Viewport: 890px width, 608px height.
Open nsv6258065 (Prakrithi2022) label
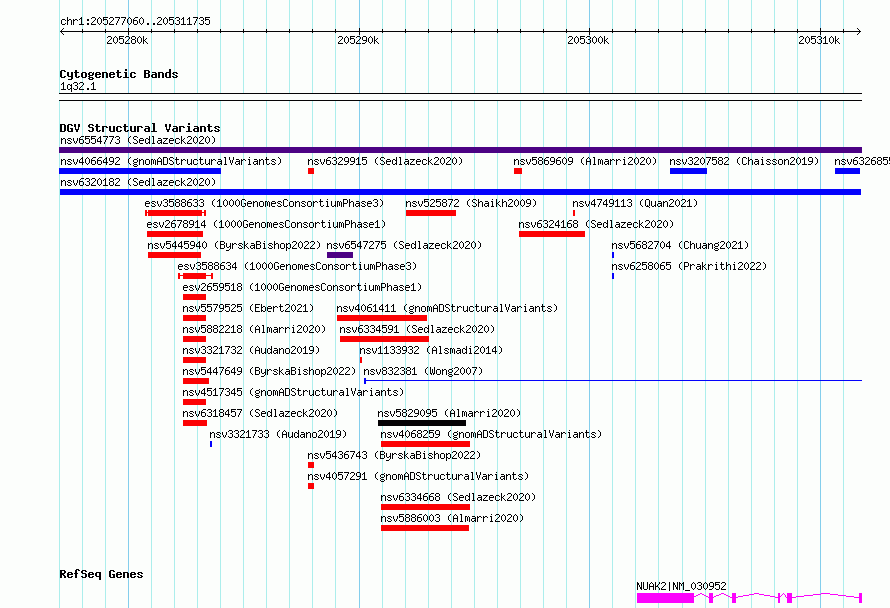point(689,266)
